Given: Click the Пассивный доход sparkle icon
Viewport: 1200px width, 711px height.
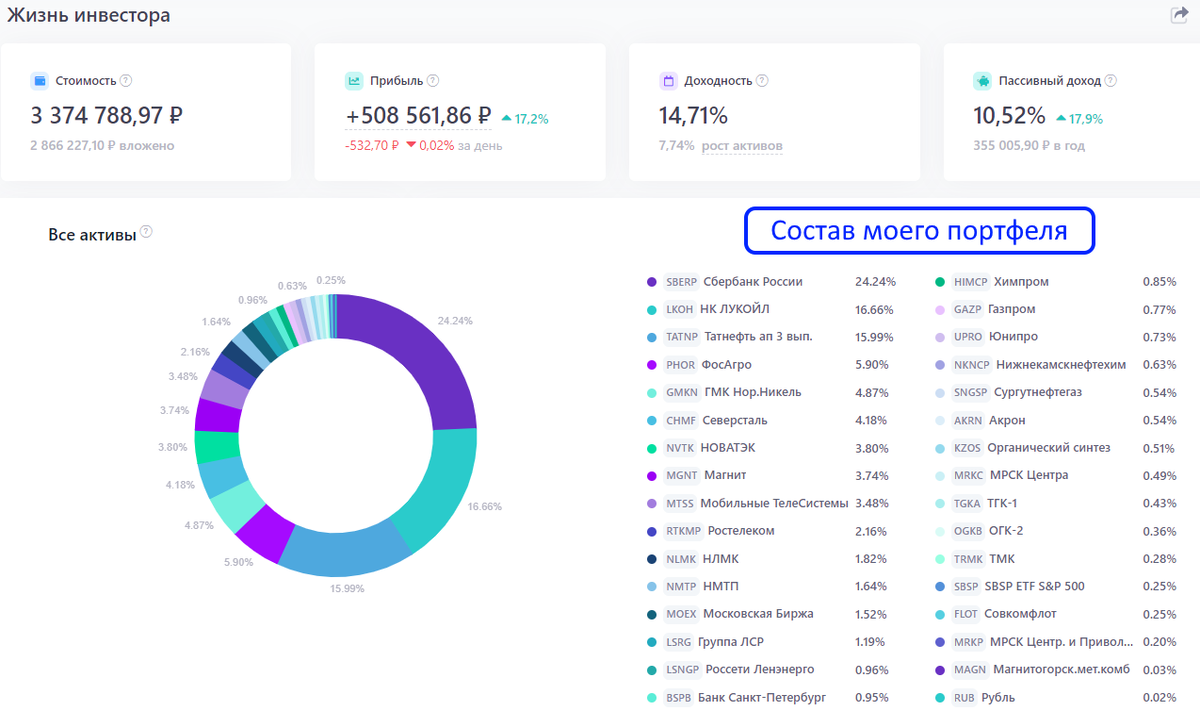Looking at the screenshot, I should tap(982, 80).
